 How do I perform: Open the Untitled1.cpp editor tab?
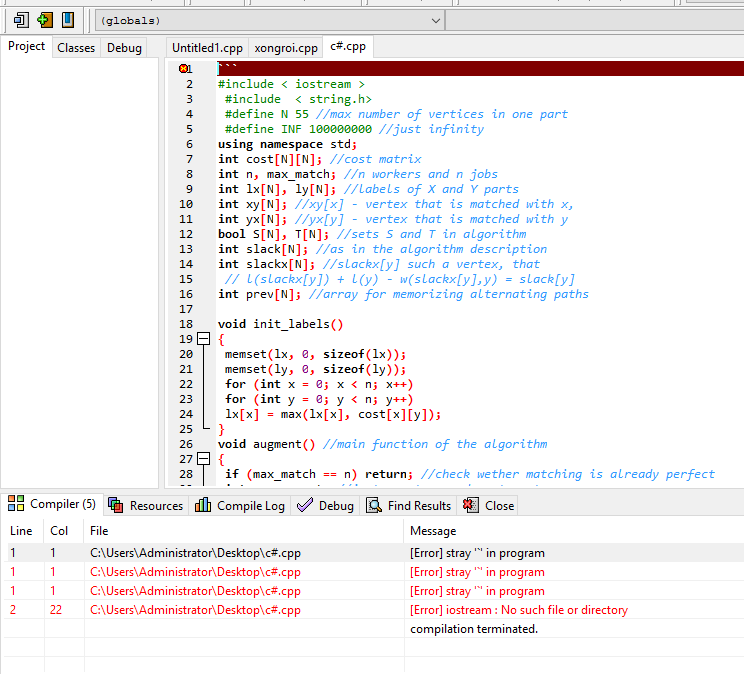(207, 48)
